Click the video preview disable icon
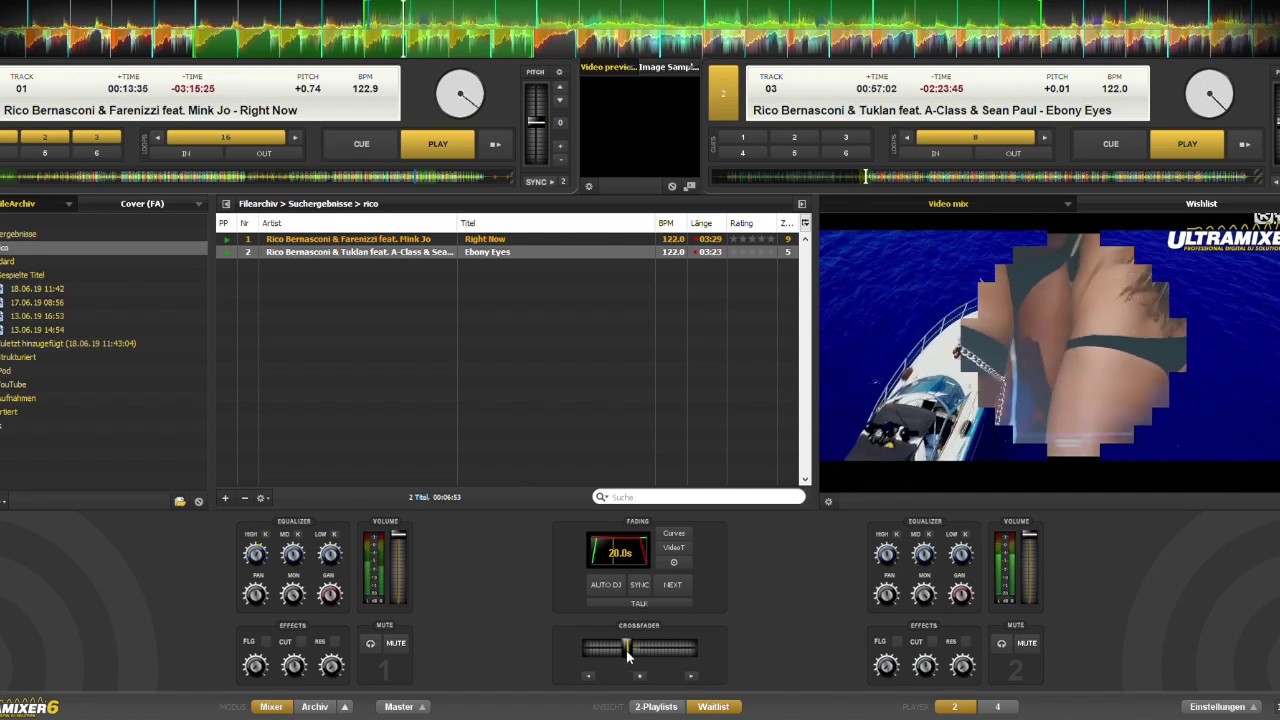 672,186
